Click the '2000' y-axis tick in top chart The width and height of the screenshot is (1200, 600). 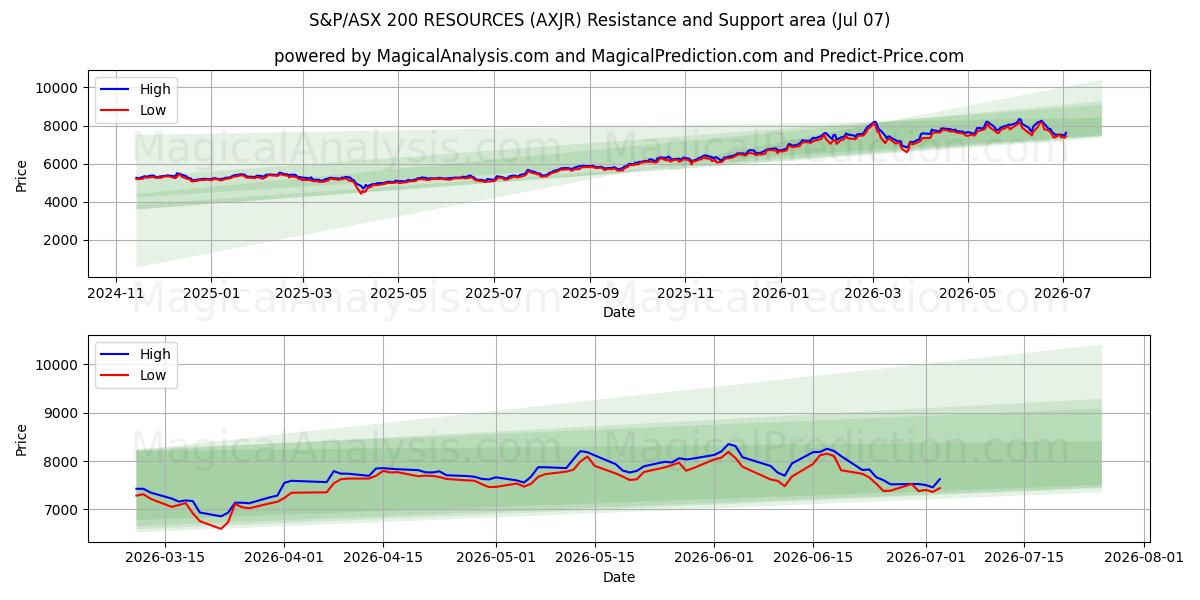click(x=62, y=240)
